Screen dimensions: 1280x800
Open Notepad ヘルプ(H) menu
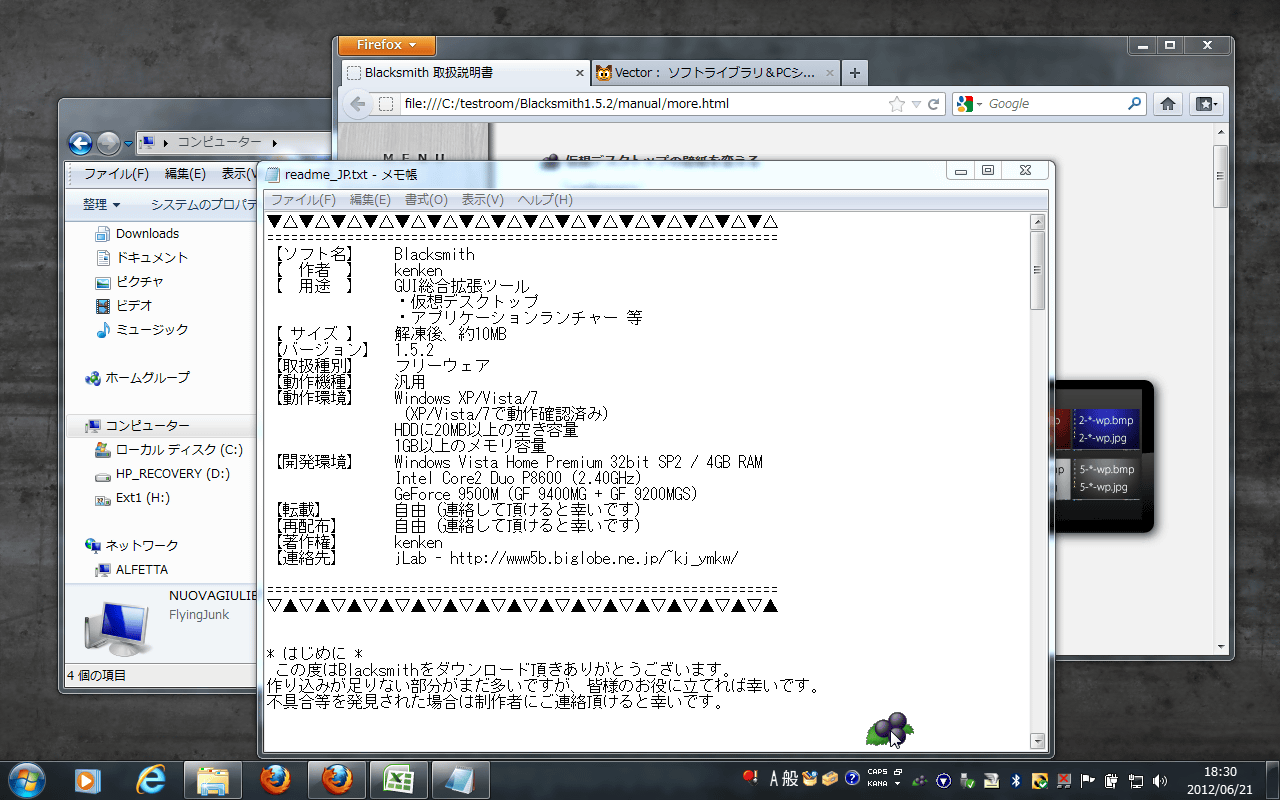click(545, 200)
